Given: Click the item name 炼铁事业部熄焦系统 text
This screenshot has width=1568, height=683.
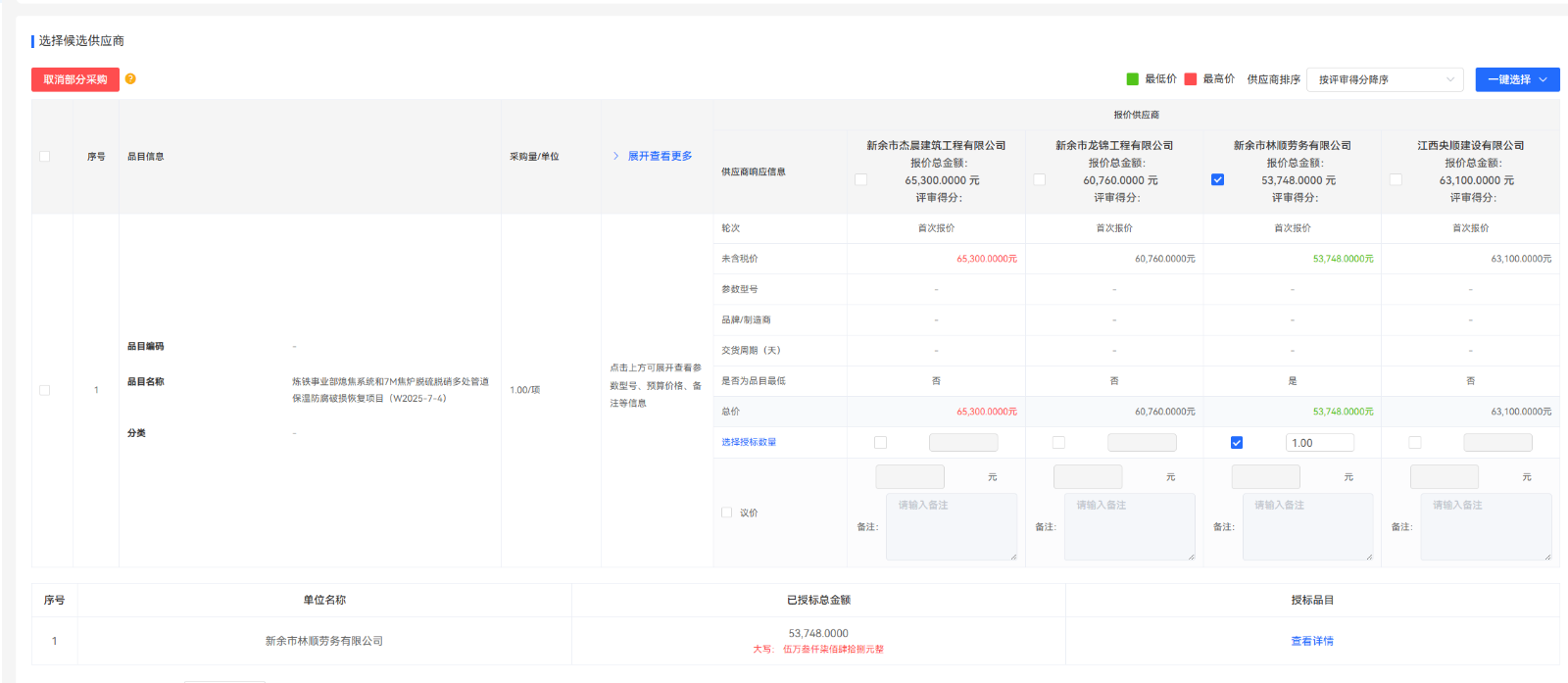Looking at the screenshot, I should point(390,390).
